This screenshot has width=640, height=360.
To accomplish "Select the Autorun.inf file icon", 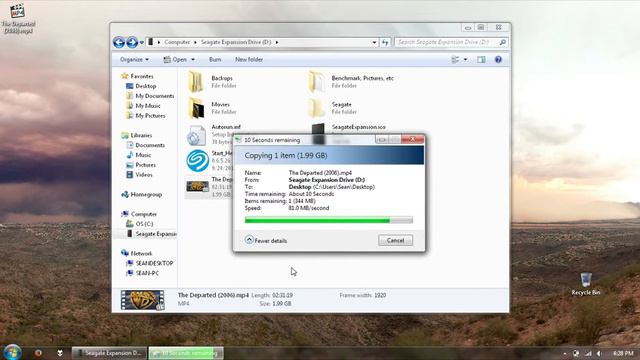I will [196, 135].
